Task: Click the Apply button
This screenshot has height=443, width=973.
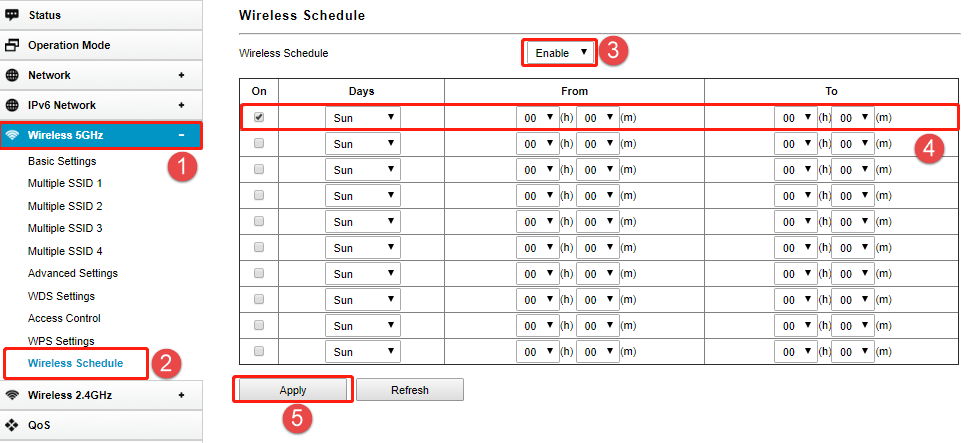Action: pyautogui.click(x=293, y=390)
